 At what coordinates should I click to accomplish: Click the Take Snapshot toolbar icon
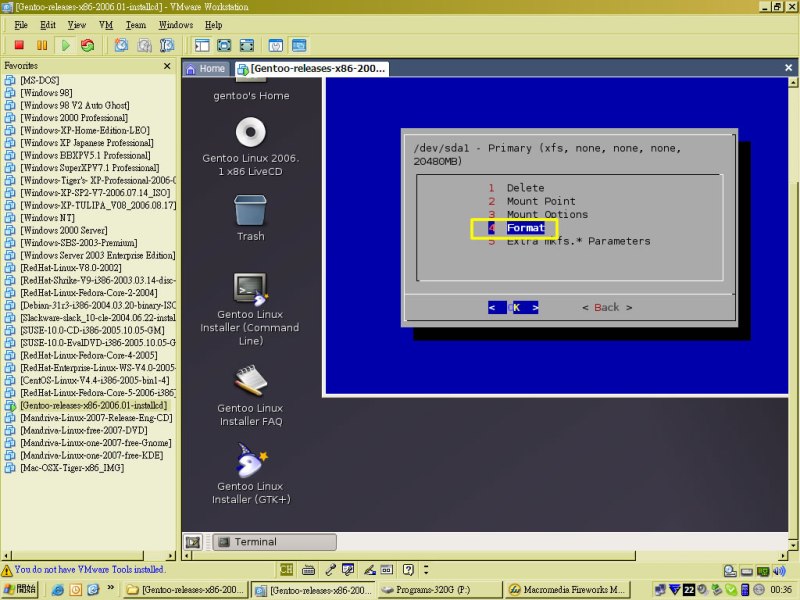(121, 45)
